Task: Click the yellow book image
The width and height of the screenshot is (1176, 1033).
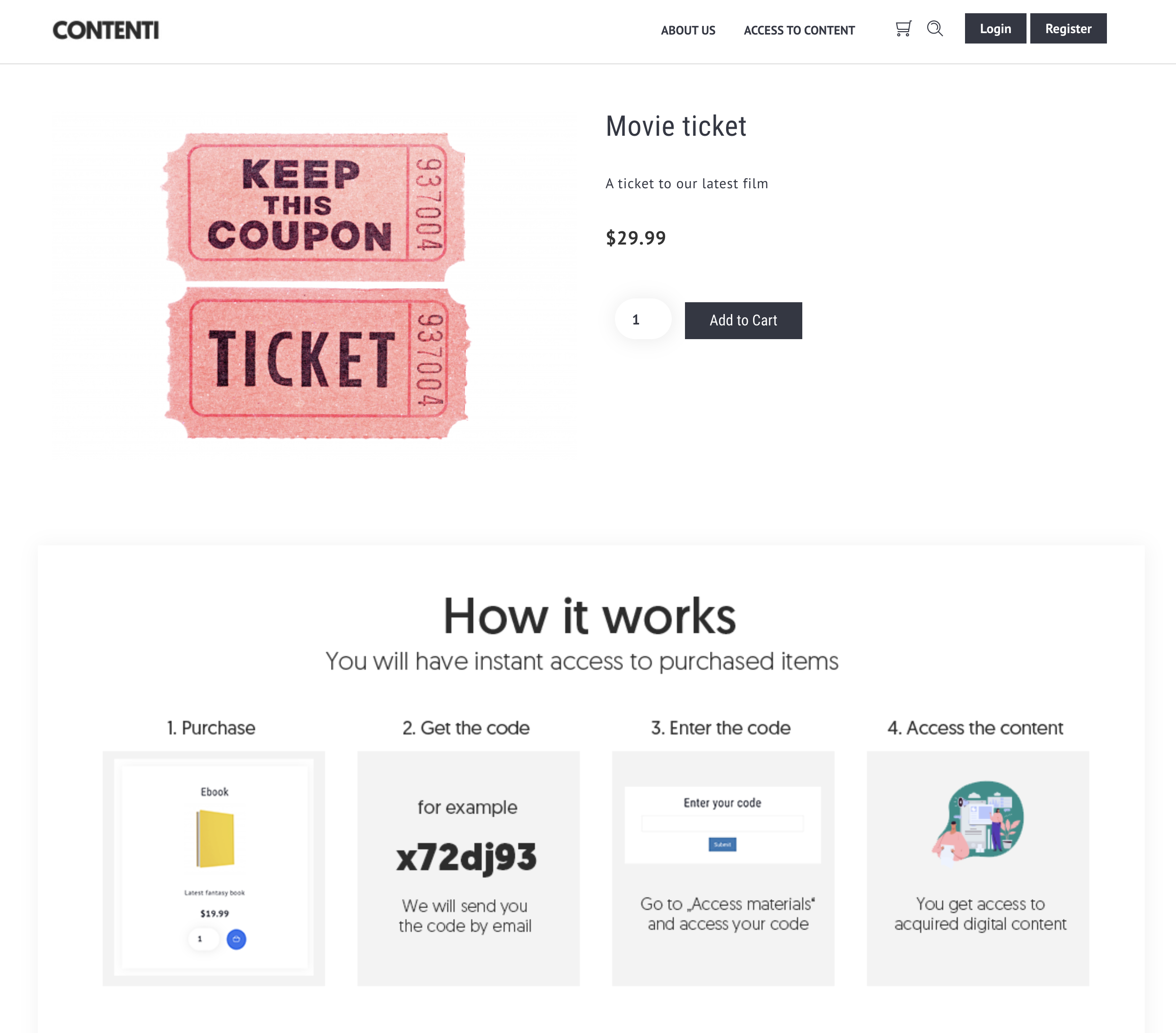Action: pyautogui.click(x=215, y=839)
